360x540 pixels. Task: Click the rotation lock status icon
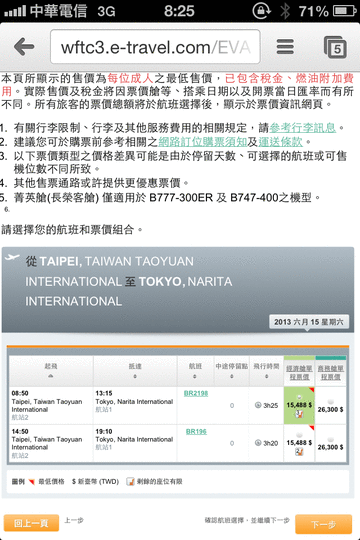(262, 11)
